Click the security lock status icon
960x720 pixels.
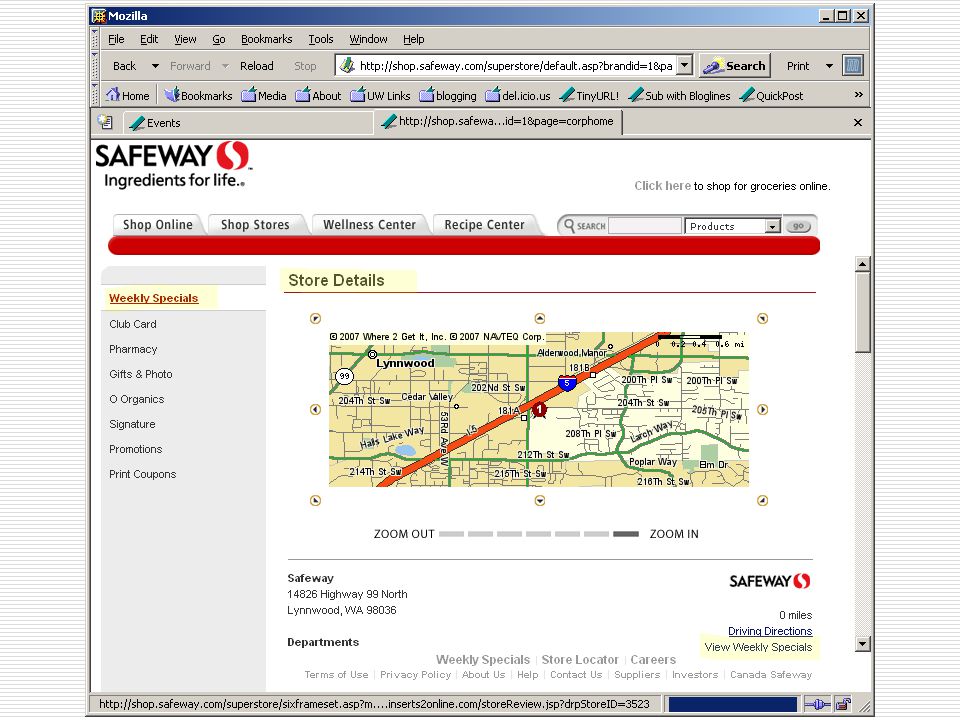843,704
